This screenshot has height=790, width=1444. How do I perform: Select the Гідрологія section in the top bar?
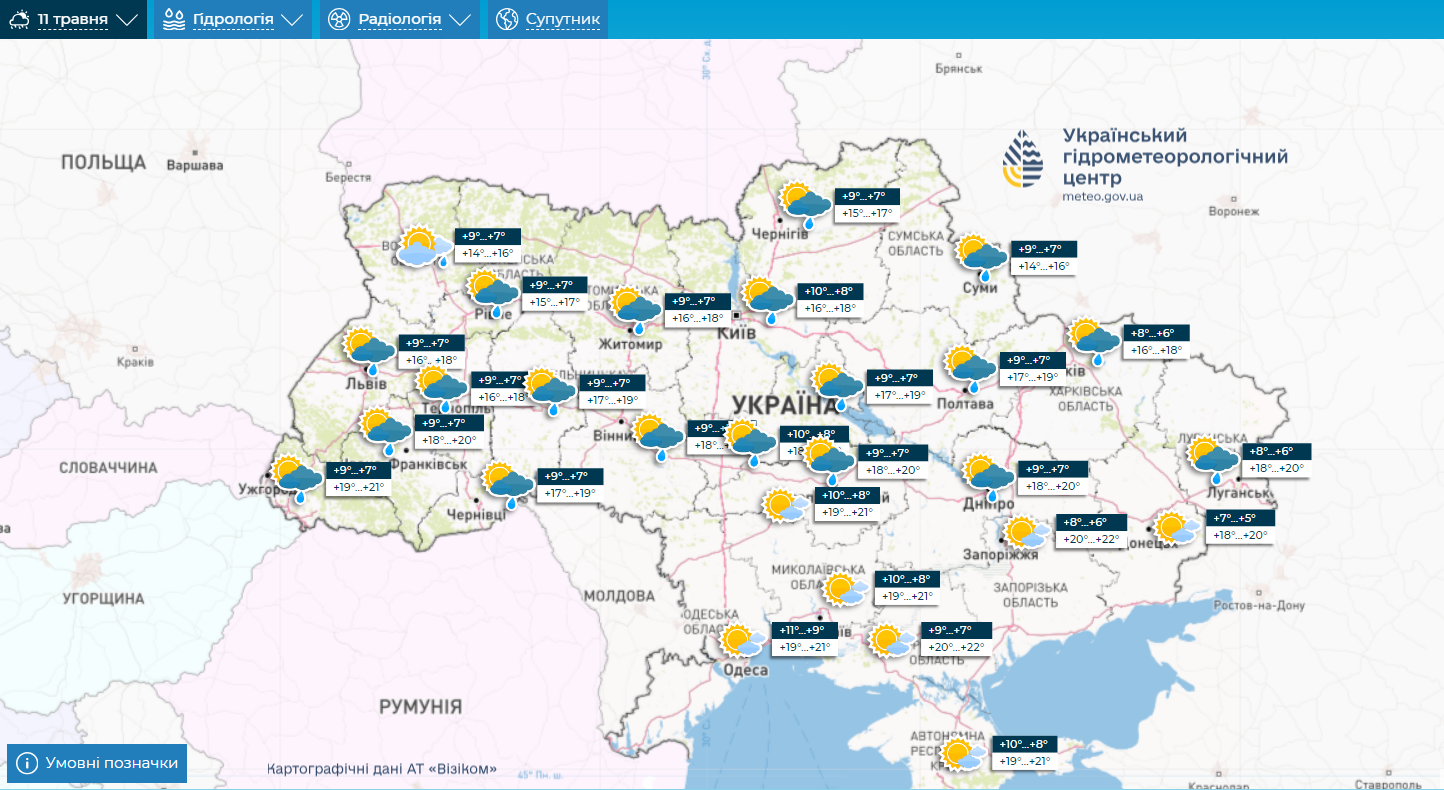[x=235, y=18]
